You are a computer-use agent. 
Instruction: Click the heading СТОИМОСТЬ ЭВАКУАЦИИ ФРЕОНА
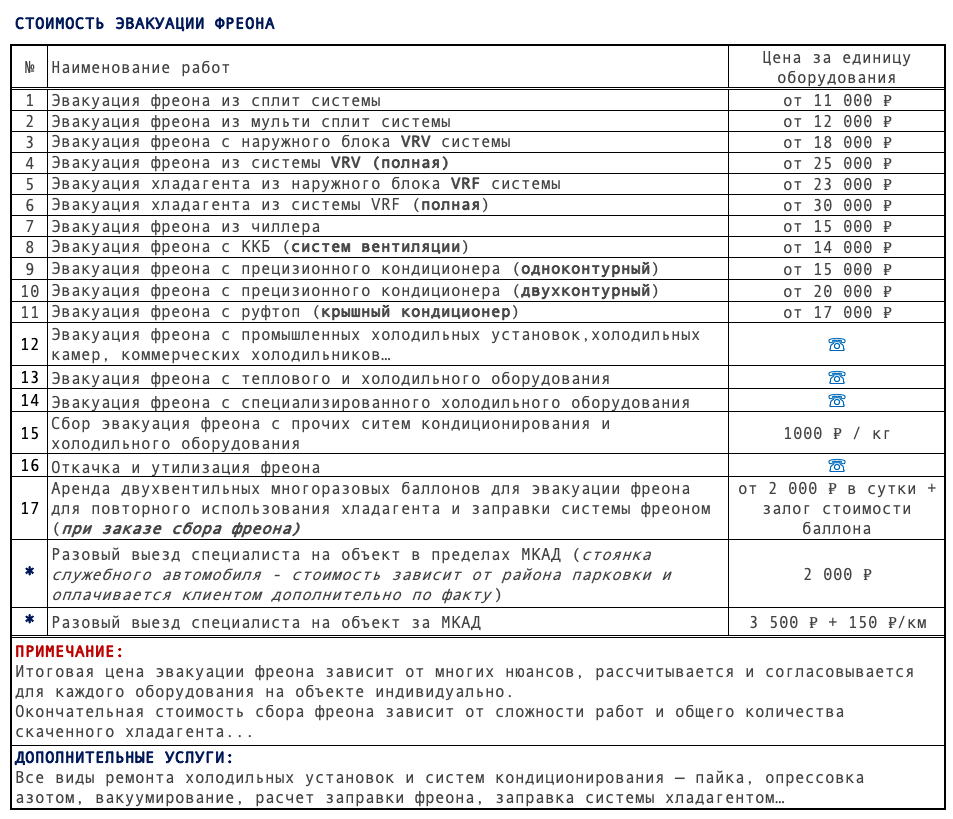click(145, 24)
